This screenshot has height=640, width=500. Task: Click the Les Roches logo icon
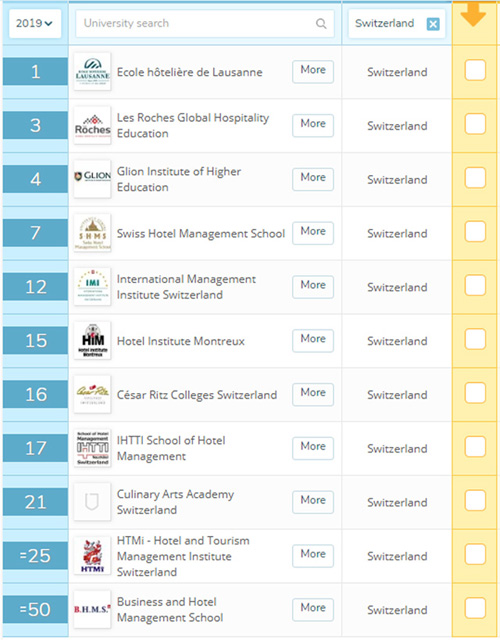[92, 125]
